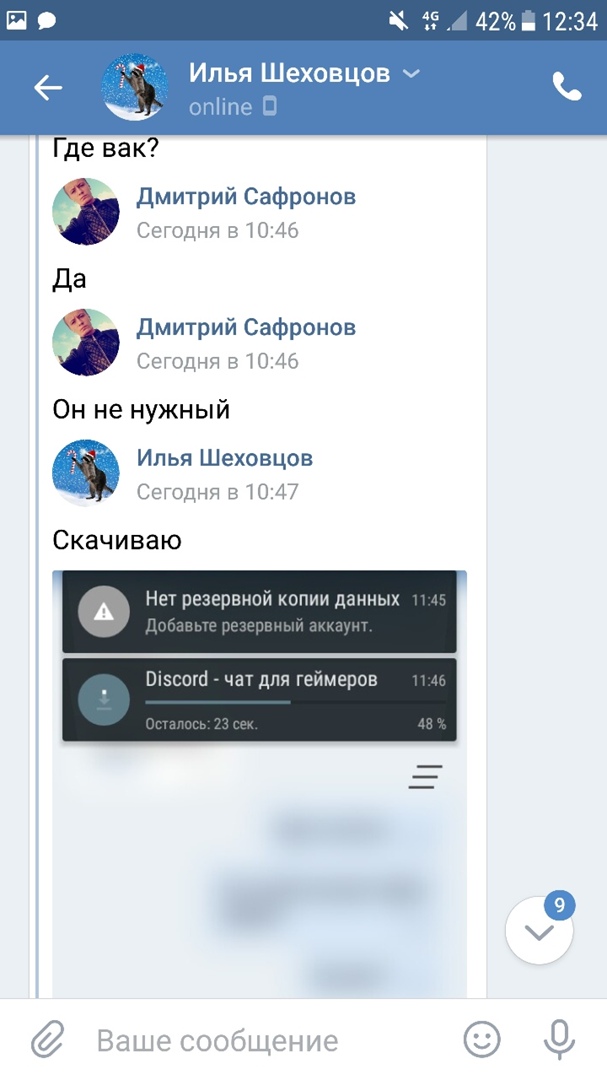Tap the unread count badge showing 9
The image size is (607, 1080).
coord(559,905)
